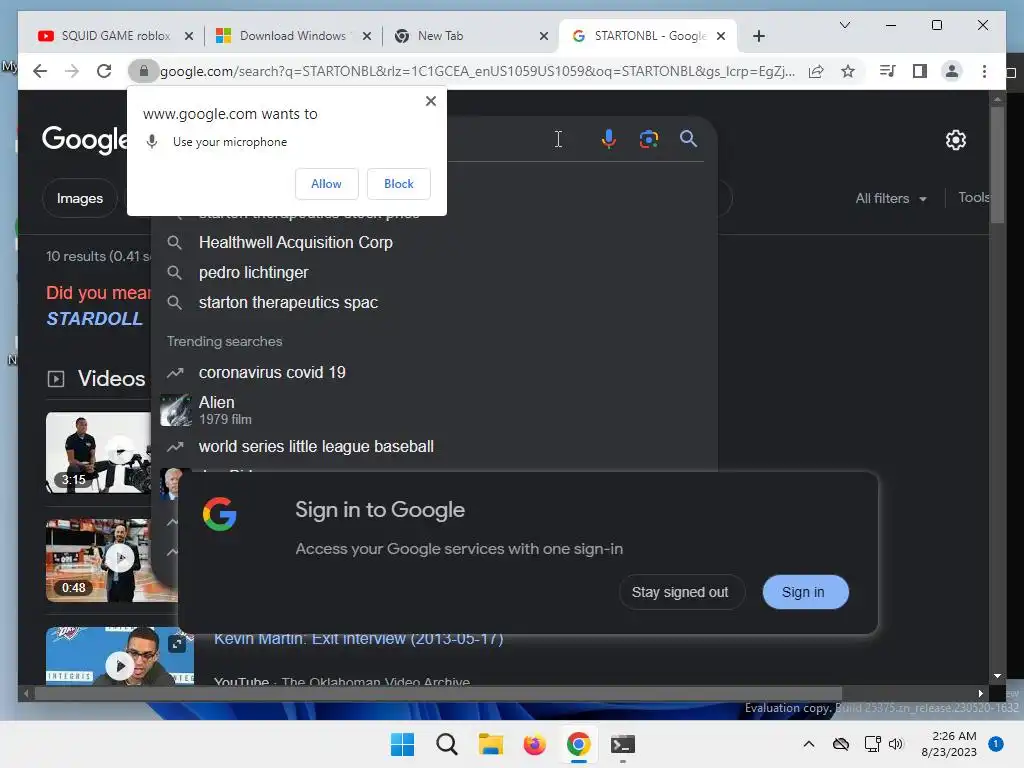Select pedro lichtinger suggestion
The height and width of the screenshot is (768, 1024).
[x=434, y=272]
